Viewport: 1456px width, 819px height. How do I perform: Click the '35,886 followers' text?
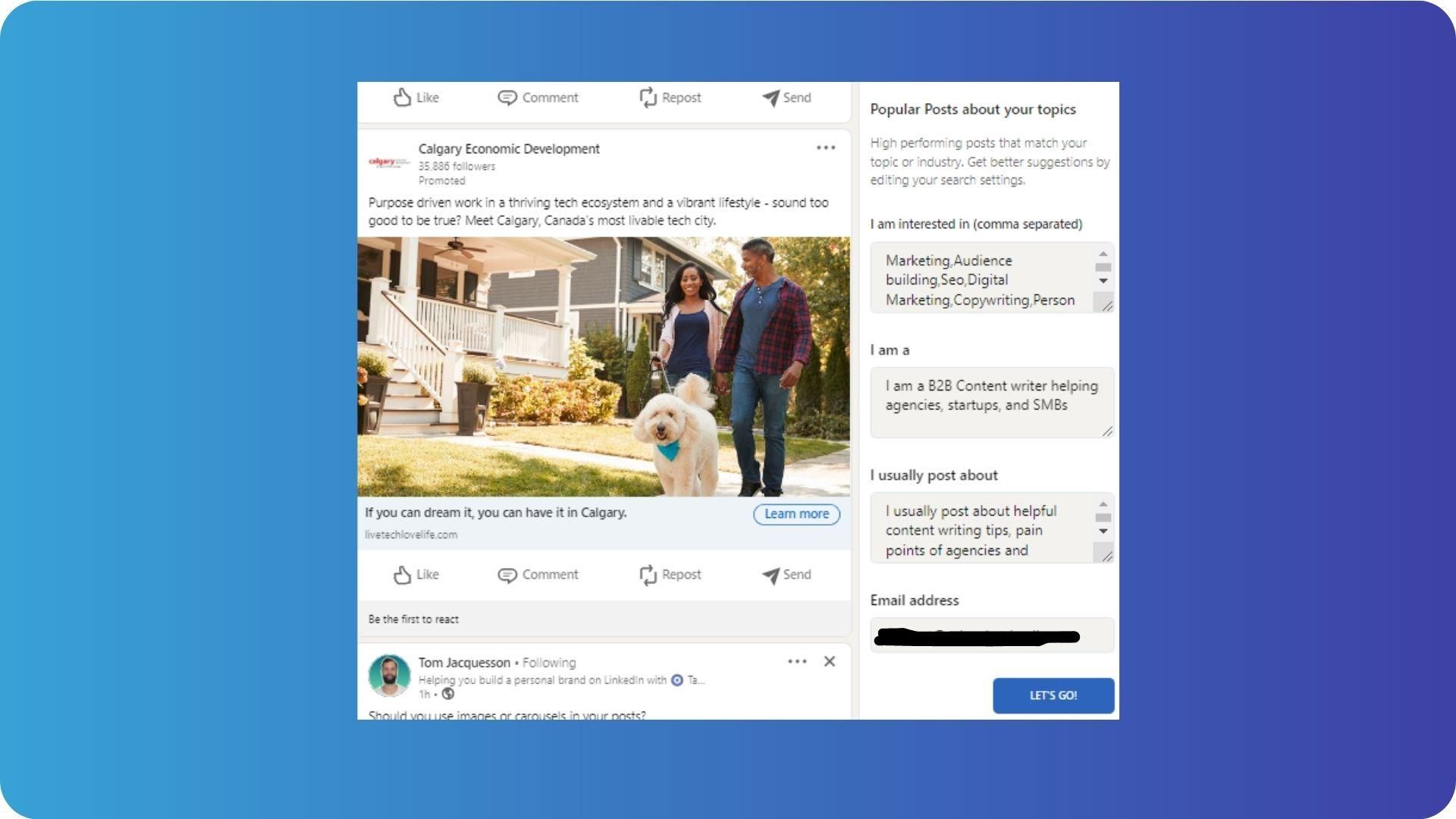457,167
